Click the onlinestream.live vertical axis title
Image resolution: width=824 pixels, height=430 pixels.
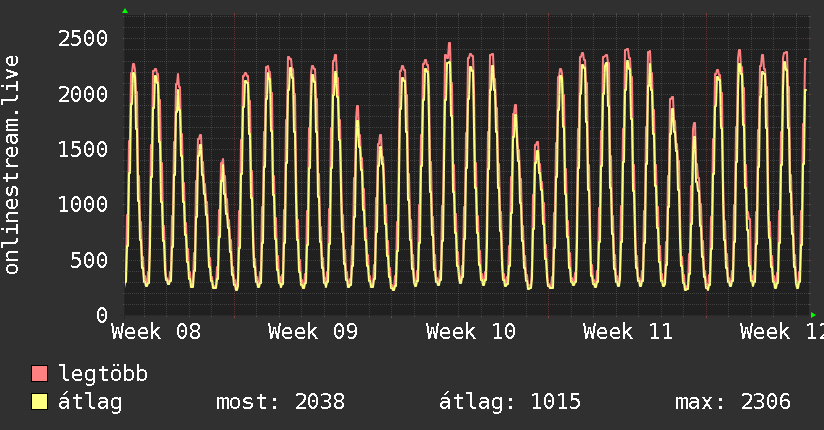[11, 165]
